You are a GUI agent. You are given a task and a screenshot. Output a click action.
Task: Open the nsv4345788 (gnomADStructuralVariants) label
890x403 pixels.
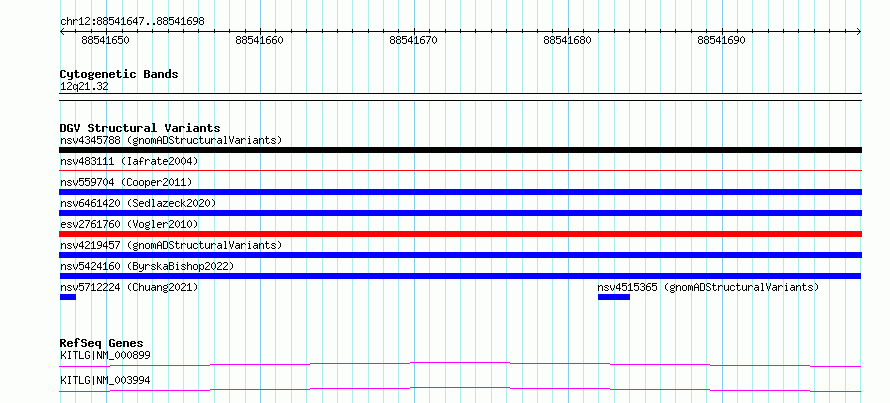click(x=171, y=140)
